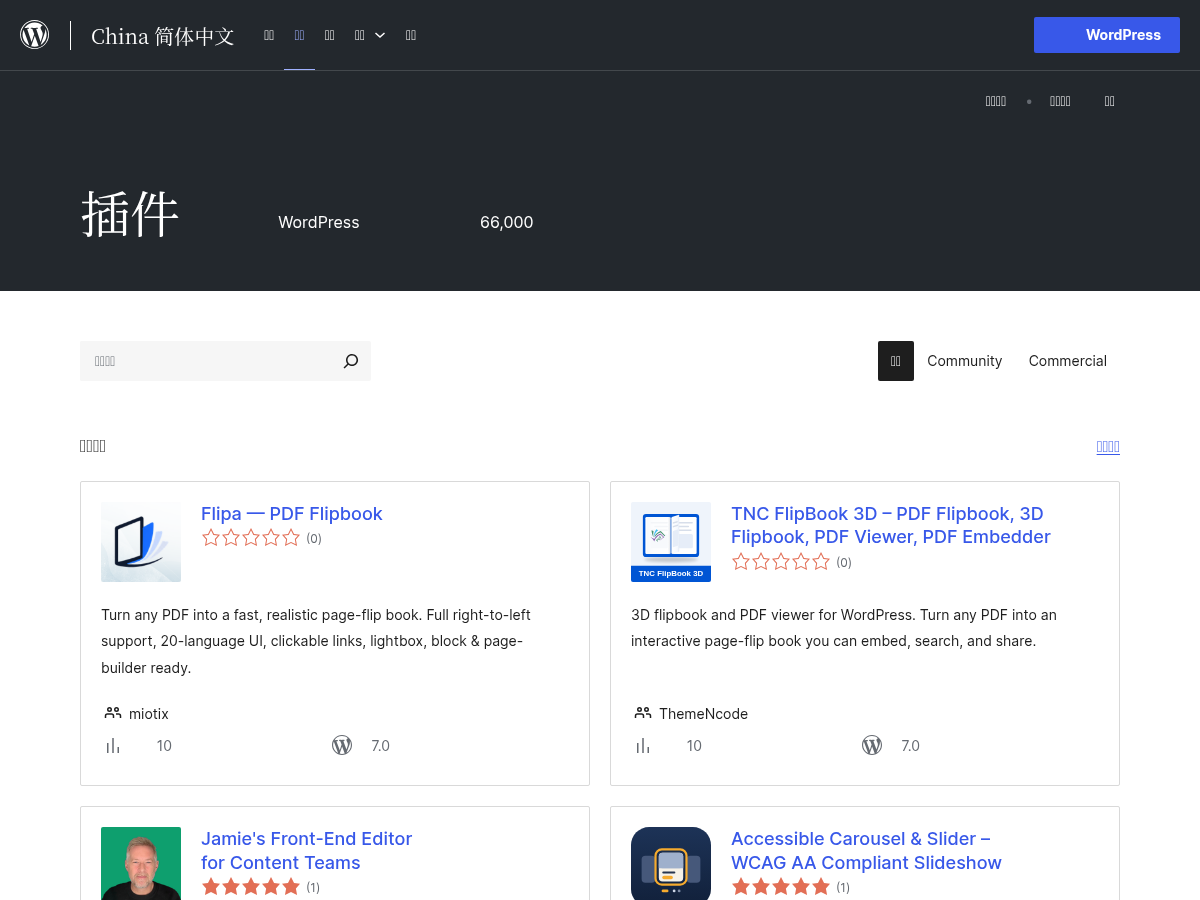The height and width of the screenshot is (900, 1200).
Task: Click the 66,000 plugin count text
Action: 507,222
